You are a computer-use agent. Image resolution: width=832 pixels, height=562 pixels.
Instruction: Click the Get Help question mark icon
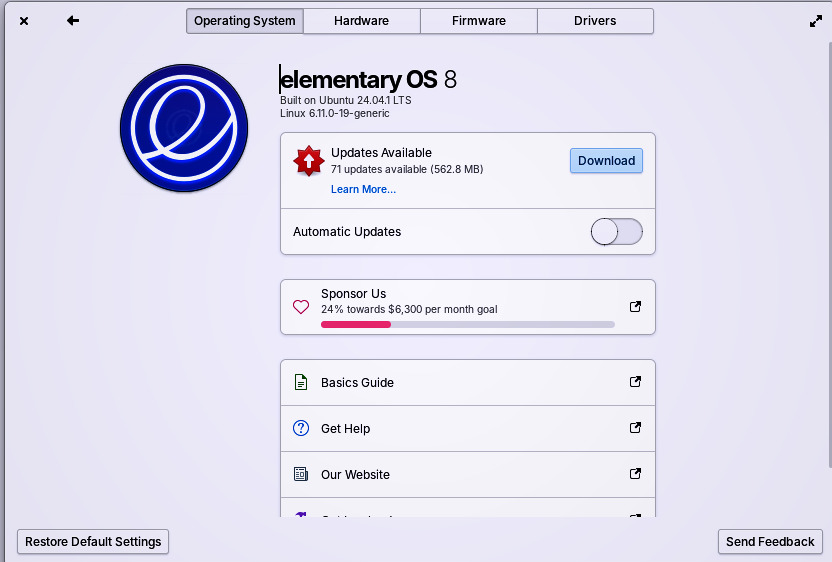tap(301, 428)
